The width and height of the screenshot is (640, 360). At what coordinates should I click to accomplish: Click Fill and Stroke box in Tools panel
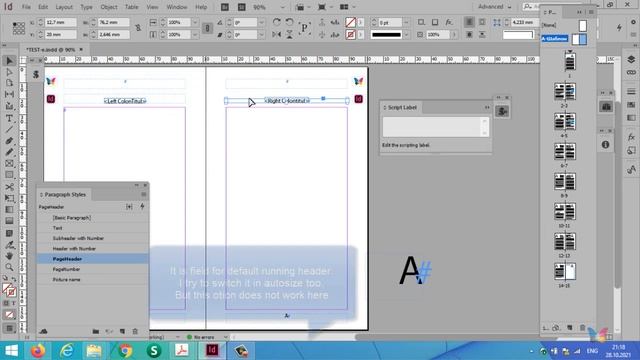pyautogui.click(x=9, y=290)
